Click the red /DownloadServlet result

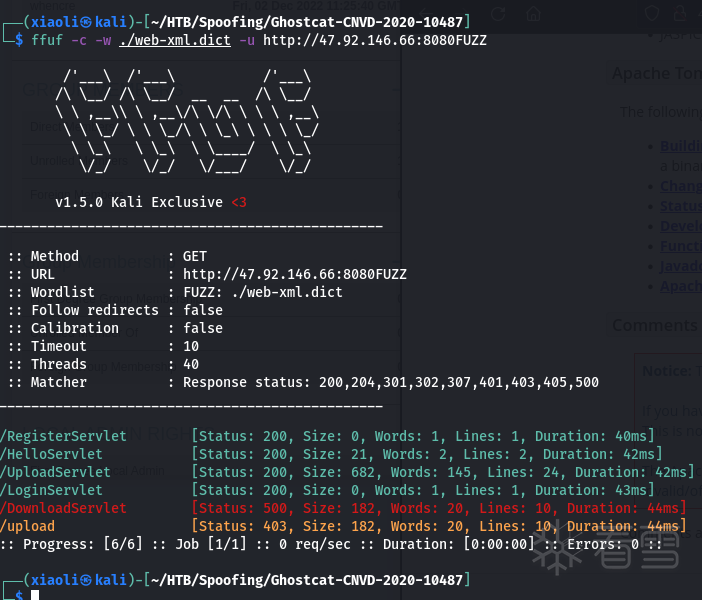(64, 508)
